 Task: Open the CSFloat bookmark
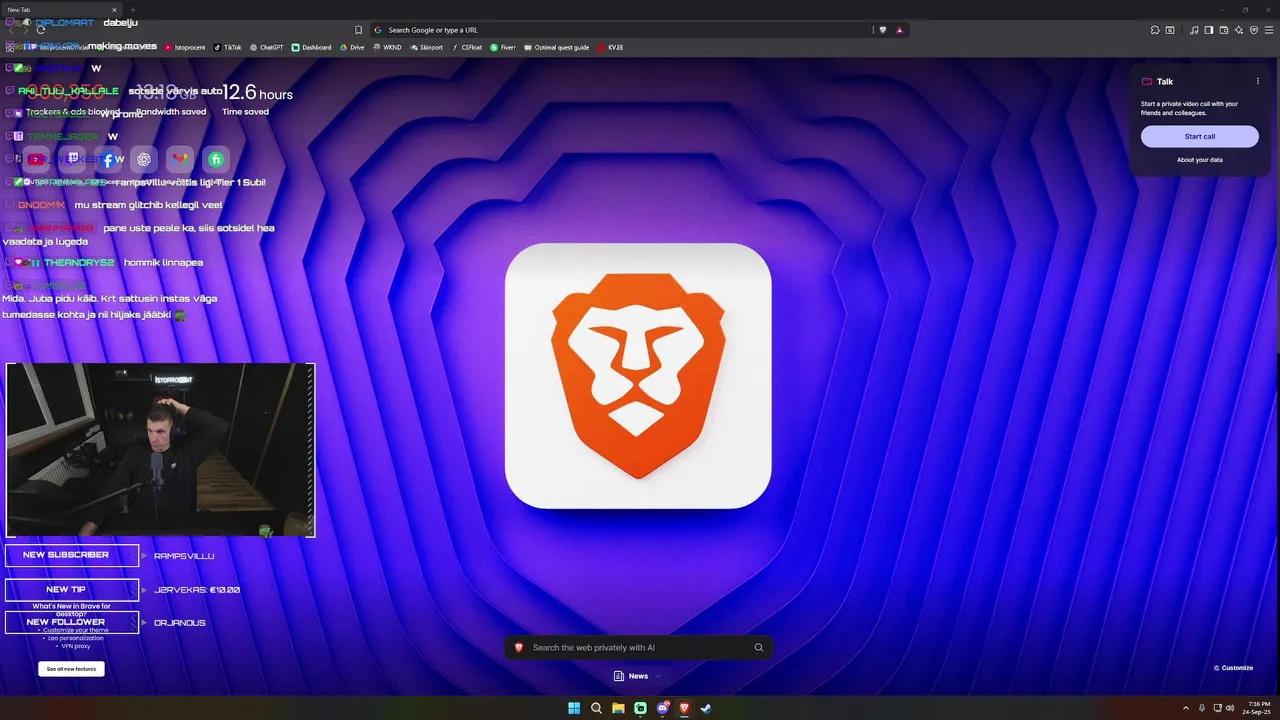point(467,47)
